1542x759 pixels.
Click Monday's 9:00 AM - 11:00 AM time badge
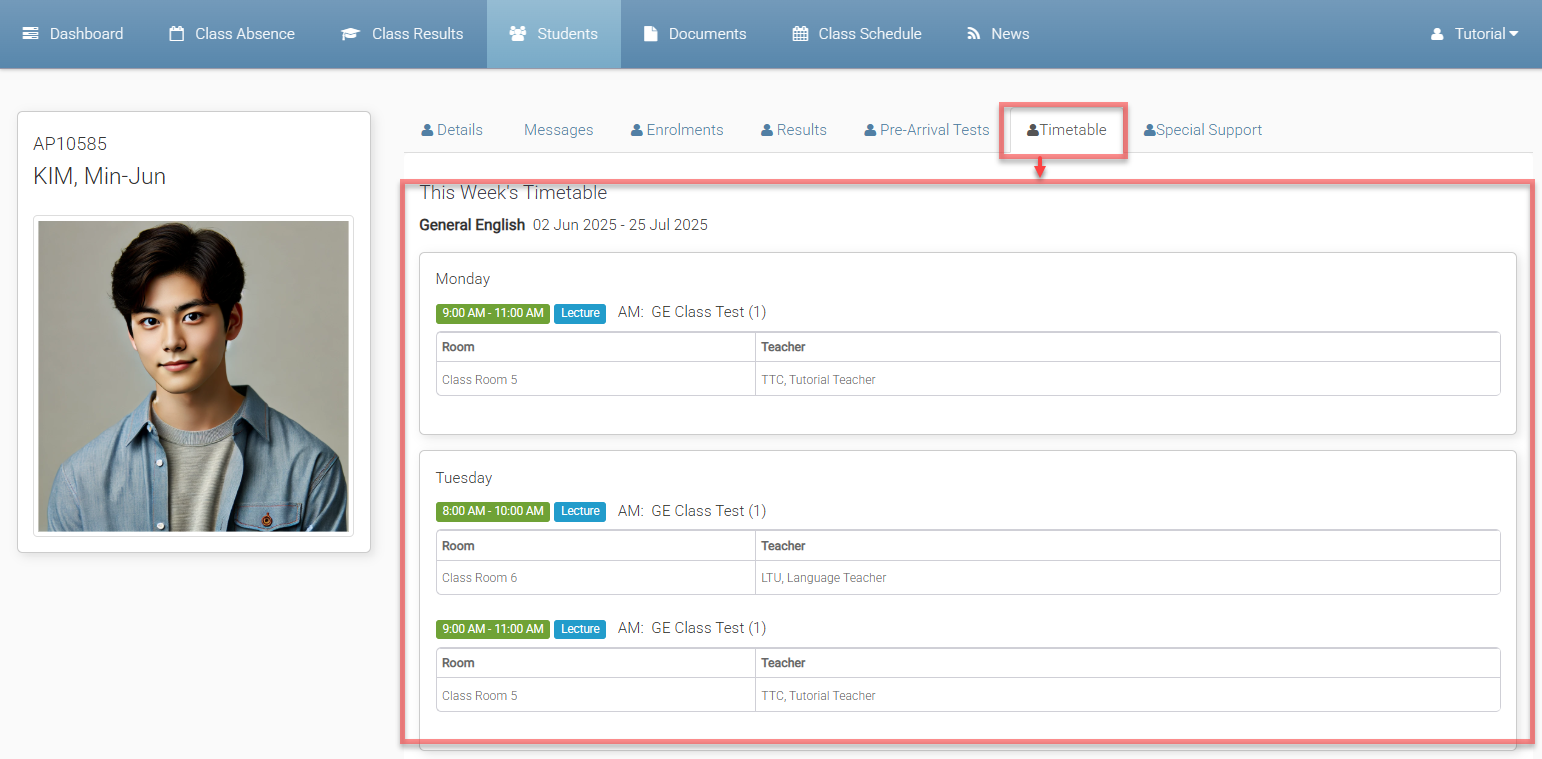click(493, 313)
